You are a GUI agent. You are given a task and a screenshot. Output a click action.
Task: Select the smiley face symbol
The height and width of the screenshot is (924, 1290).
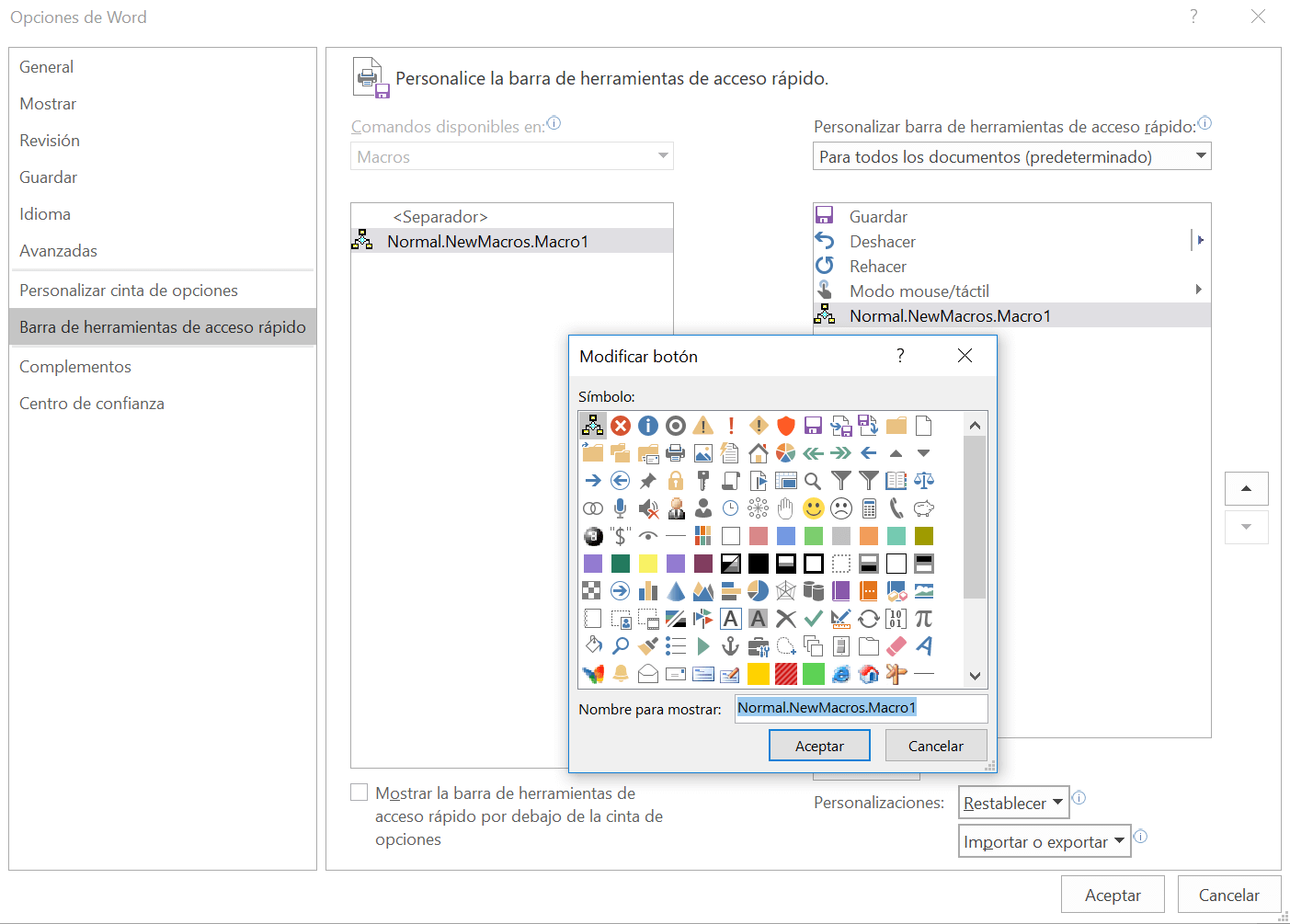point(814,508)
